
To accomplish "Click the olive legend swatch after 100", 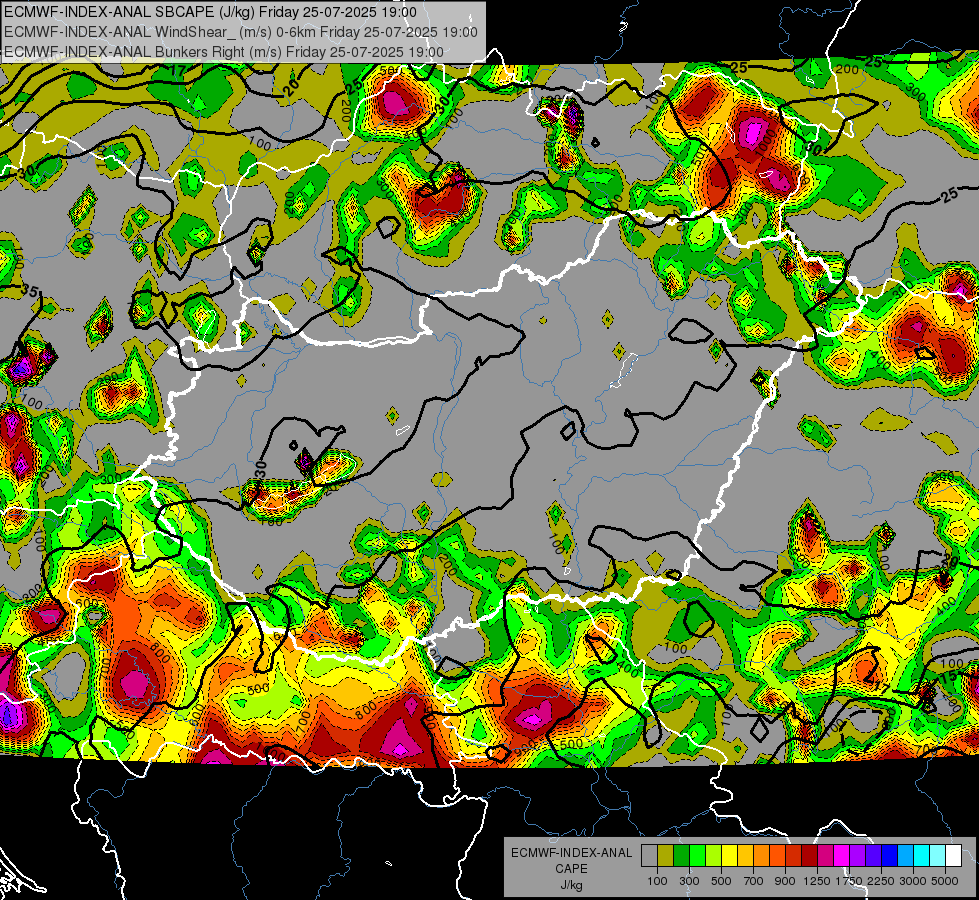I will [666, 855].
